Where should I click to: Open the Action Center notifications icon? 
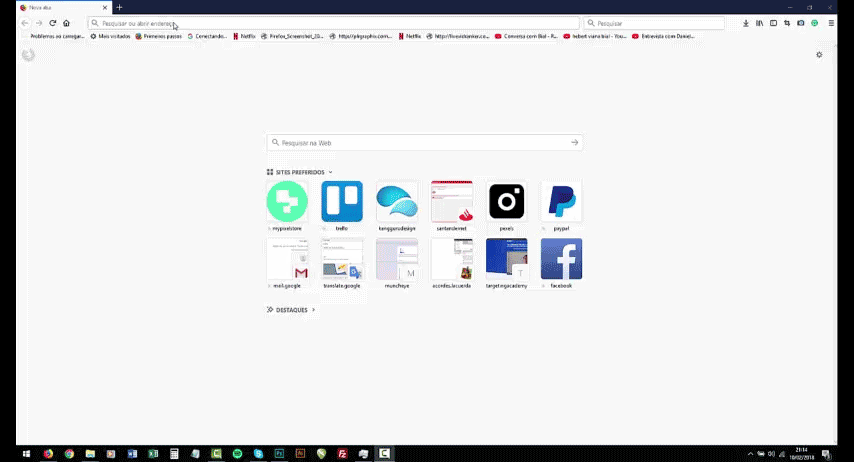[x=826, y=454]
